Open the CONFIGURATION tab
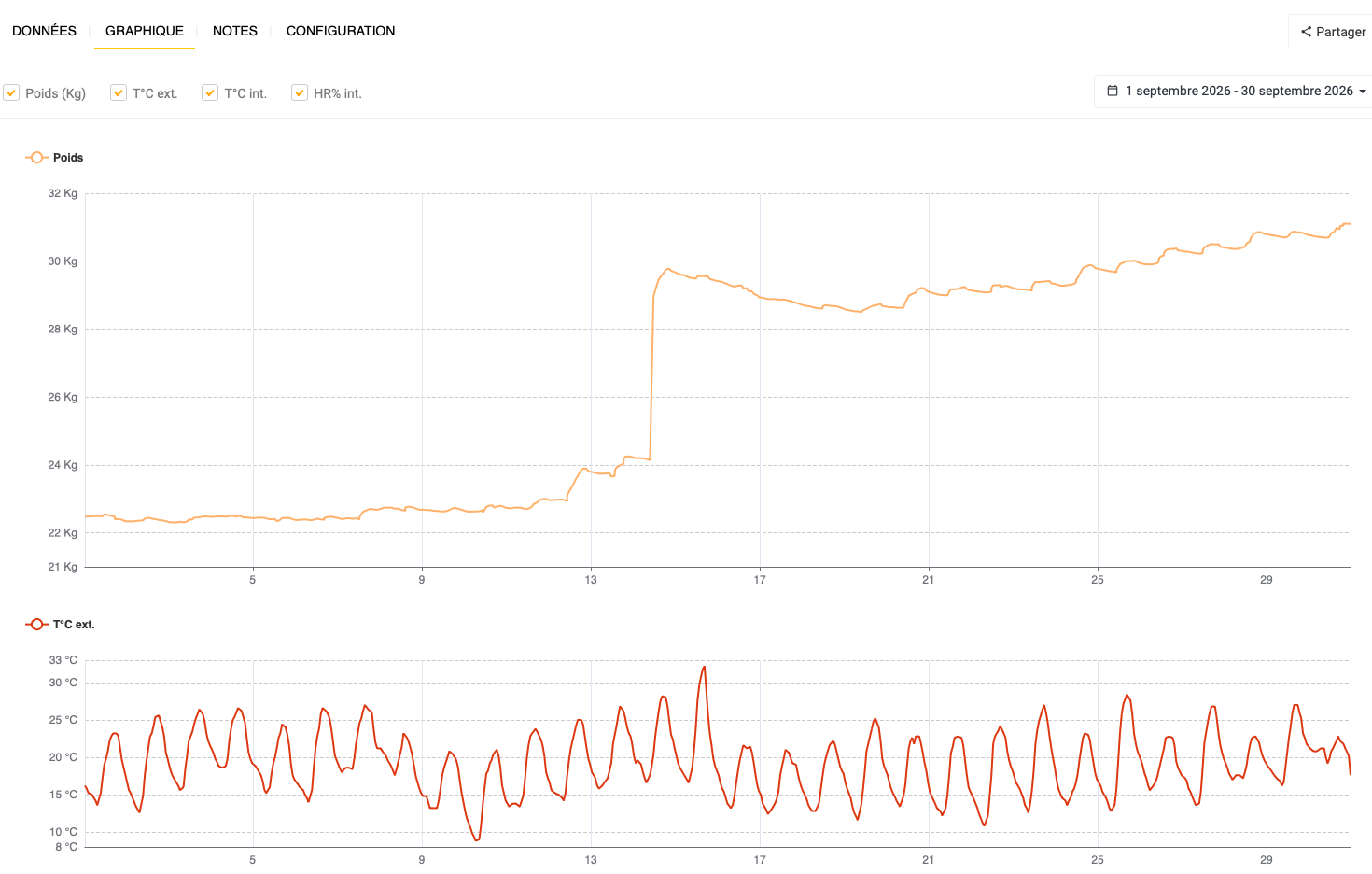1372x874 pixels. pos(341,31)
